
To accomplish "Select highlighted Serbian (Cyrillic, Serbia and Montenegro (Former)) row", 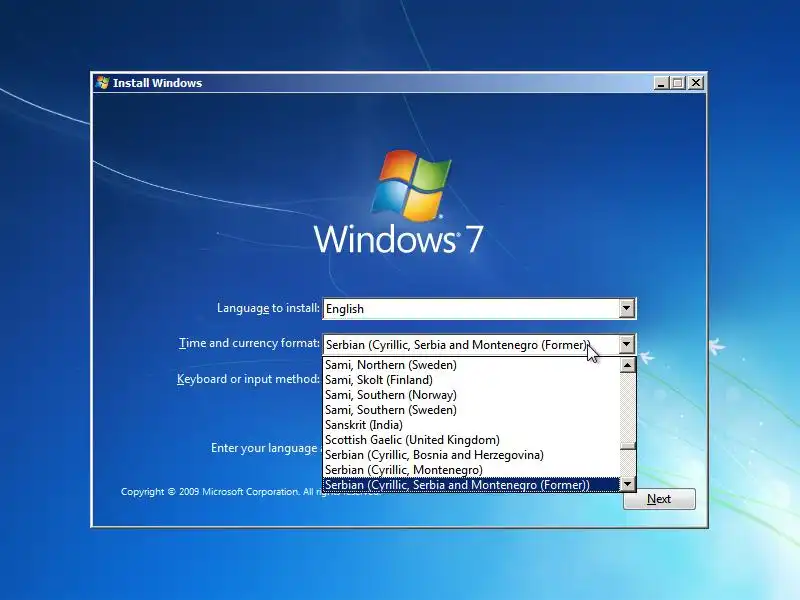I will (x=471, y=485).
